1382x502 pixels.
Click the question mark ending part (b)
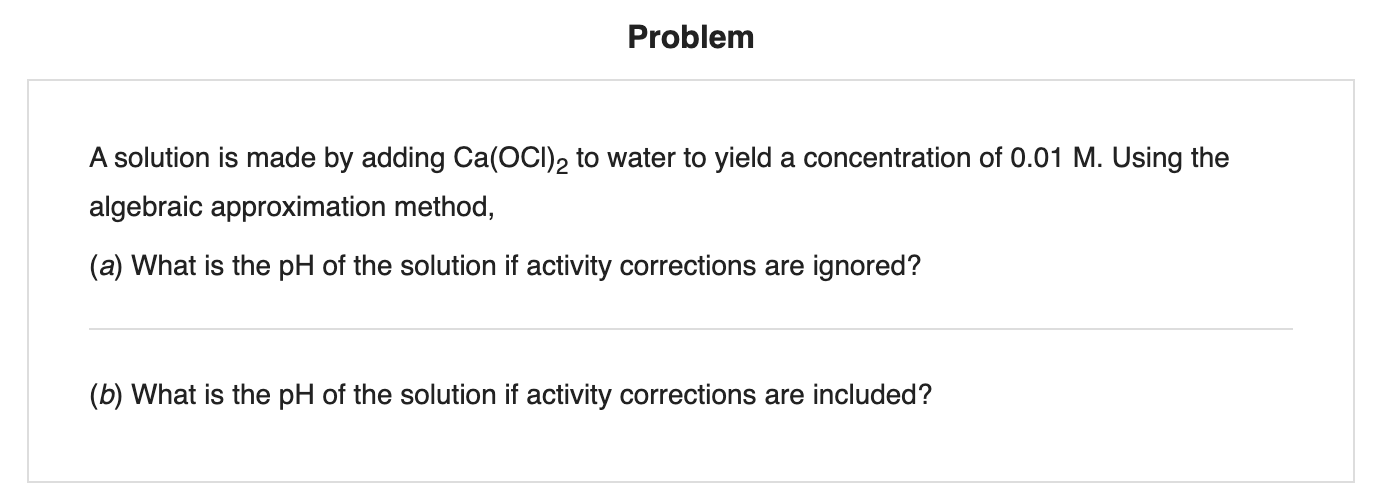[925, 394]
